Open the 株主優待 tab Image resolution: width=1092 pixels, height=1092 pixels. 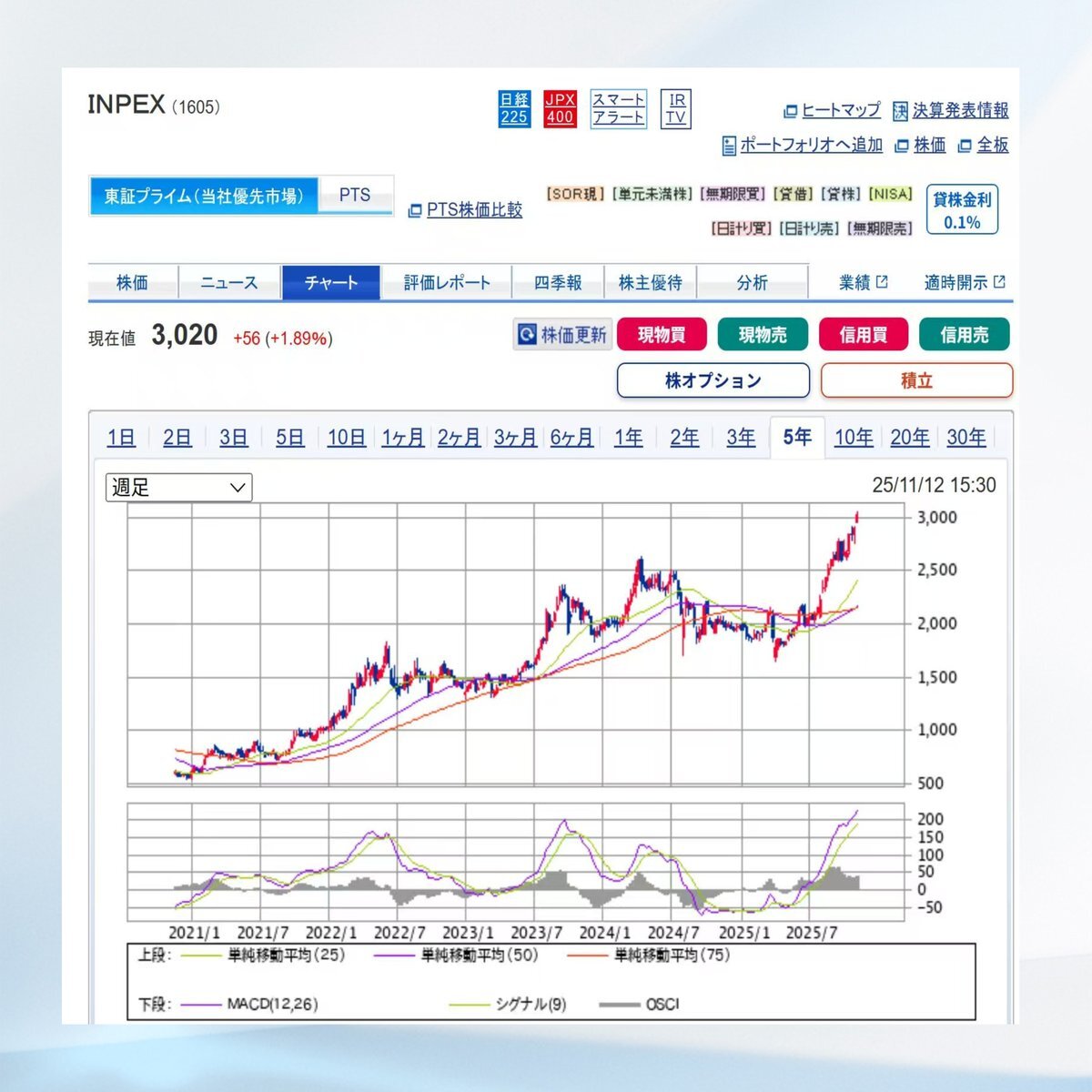click(x=651, y=282)
